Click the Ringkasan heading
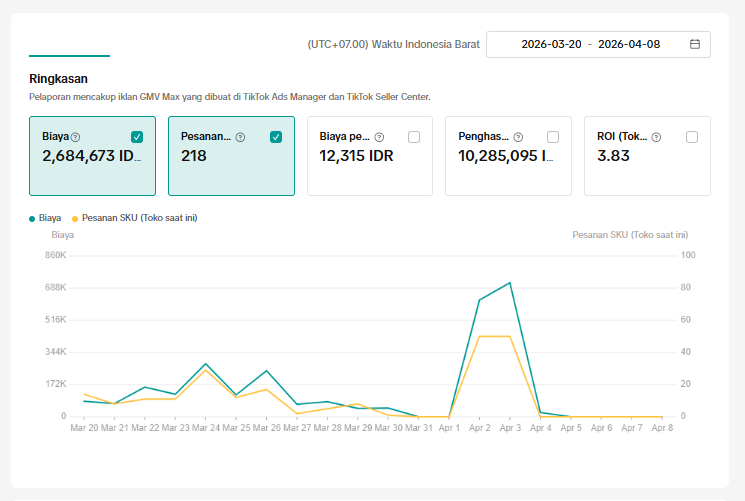 (58, 79)
